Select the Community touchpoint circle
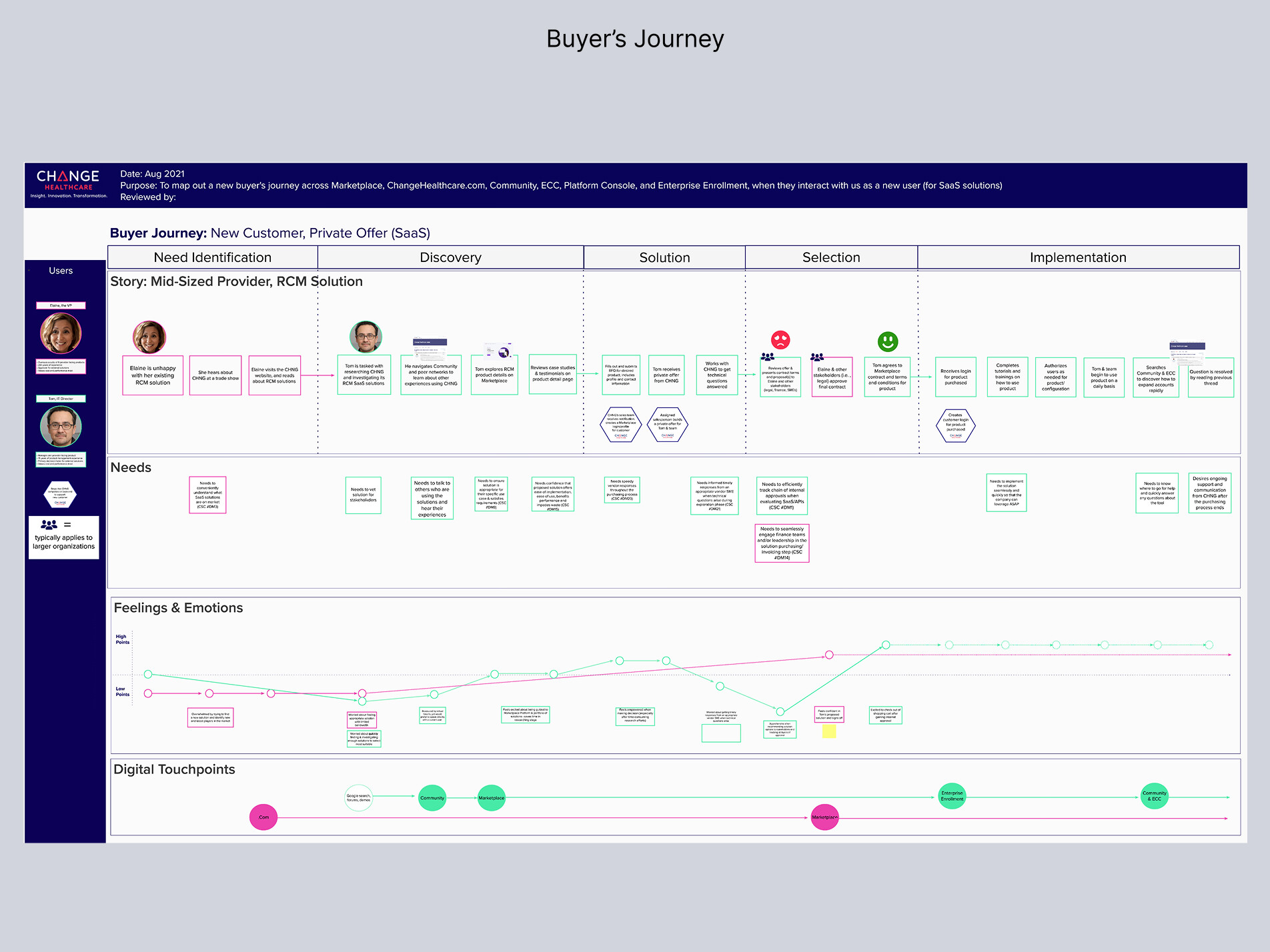Viewport: 1270px width, 952px height. coord(432,797)
